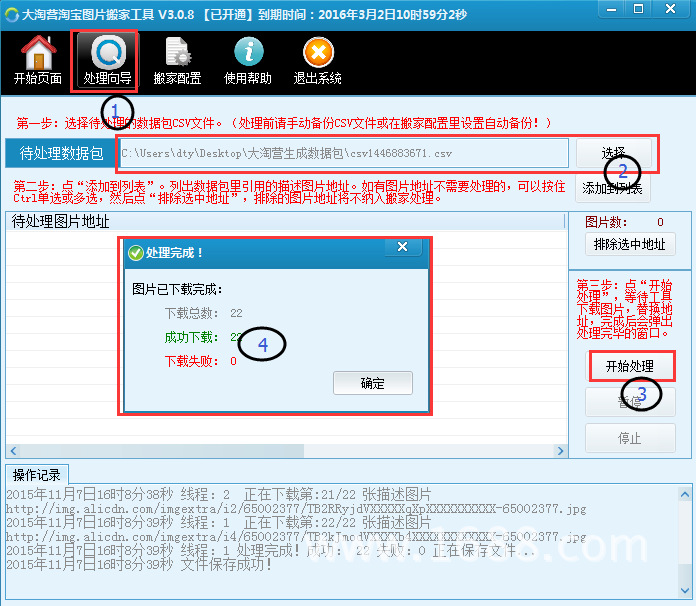Click the 待处理数据包 CSV path field
Screen dimensions: 696x606
[x=344, y=153]
